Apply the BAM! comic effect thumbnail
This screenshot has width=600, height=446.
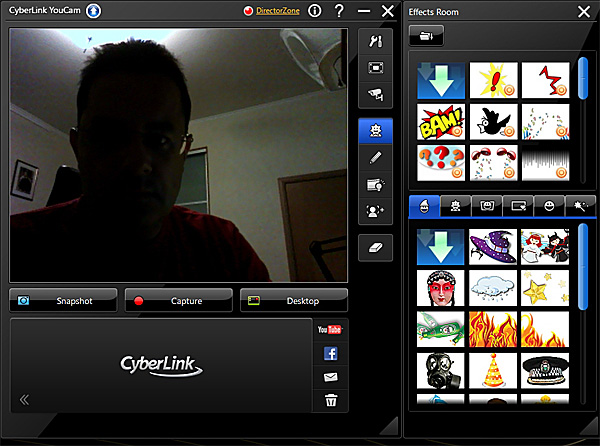(441, 124)
